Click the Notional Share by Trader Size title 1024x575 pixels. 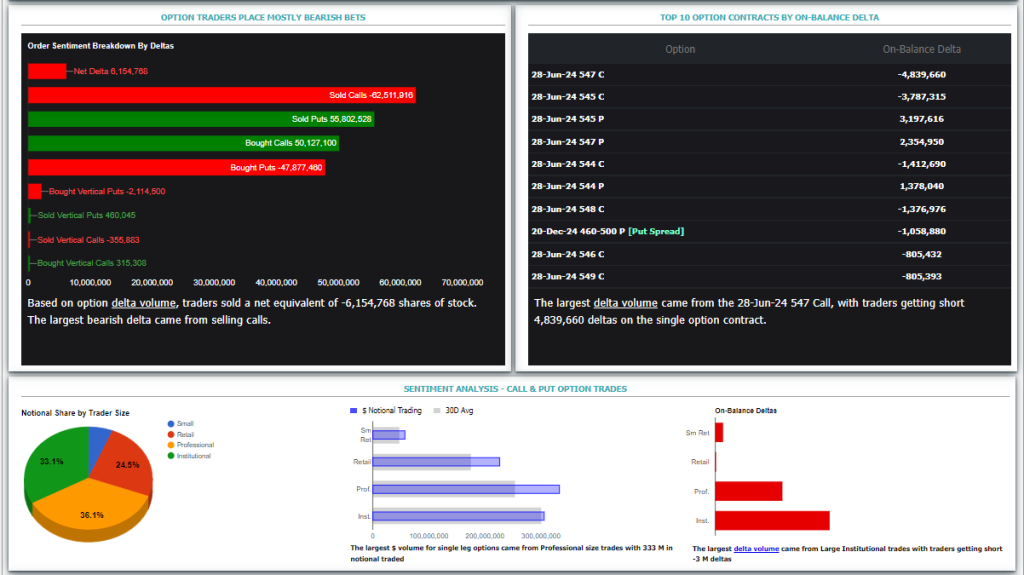coord(75,413)
